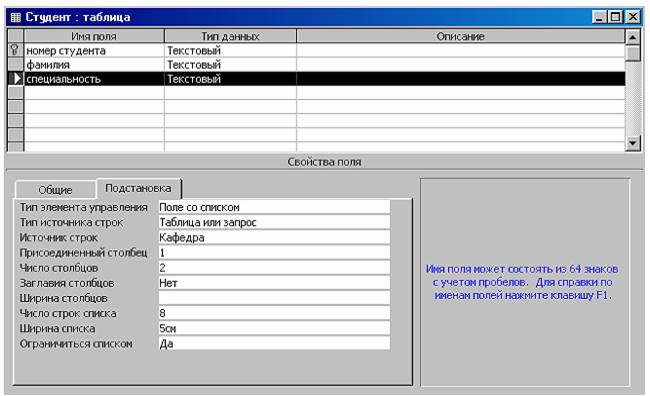Maximize the Студент table window

click(616, 17)
